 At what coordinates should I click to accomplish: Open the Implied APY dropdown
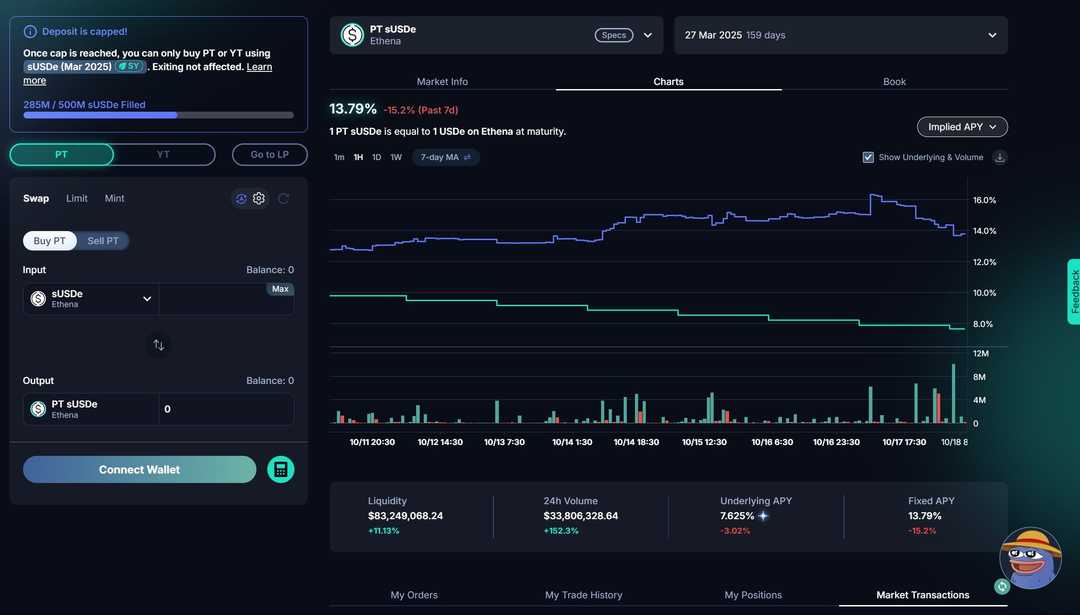pos(961,126)
